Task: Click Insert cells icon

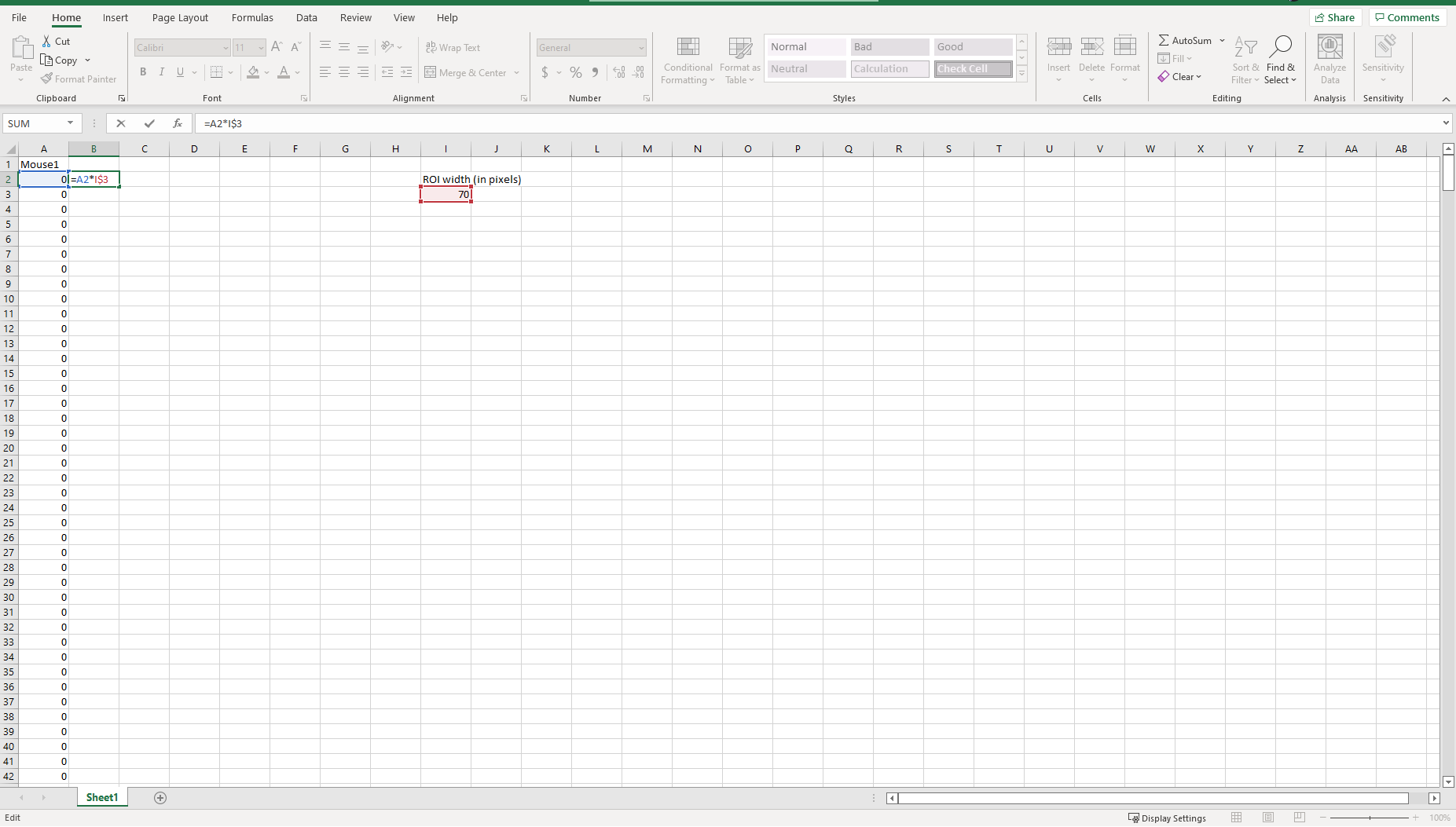Action: 1058,47
